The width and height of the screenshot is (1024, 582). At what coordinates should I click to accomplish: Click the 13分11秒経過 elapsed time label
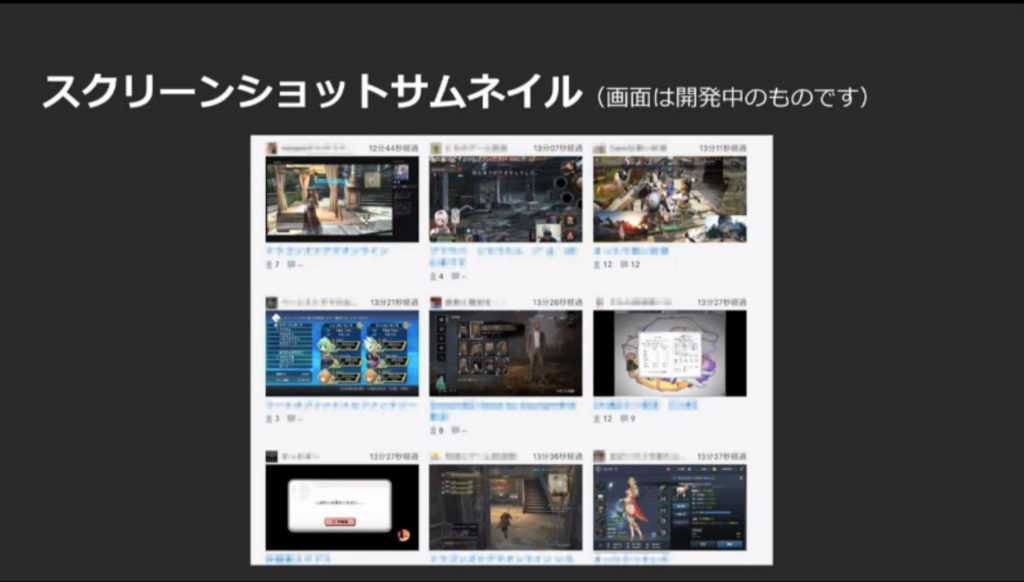[x=722, y=148]
